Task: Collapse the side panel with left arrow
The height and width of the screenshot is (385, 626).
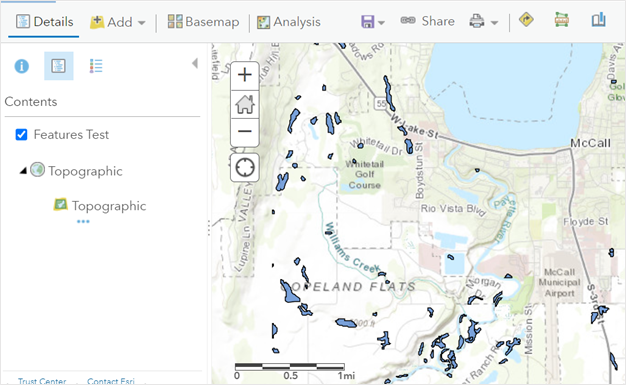Action: coord(195,64)
